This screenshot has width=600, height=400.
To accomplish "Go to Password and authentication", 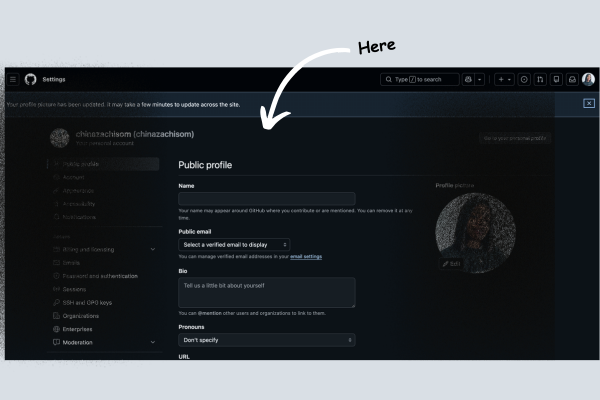I will 100,275.
